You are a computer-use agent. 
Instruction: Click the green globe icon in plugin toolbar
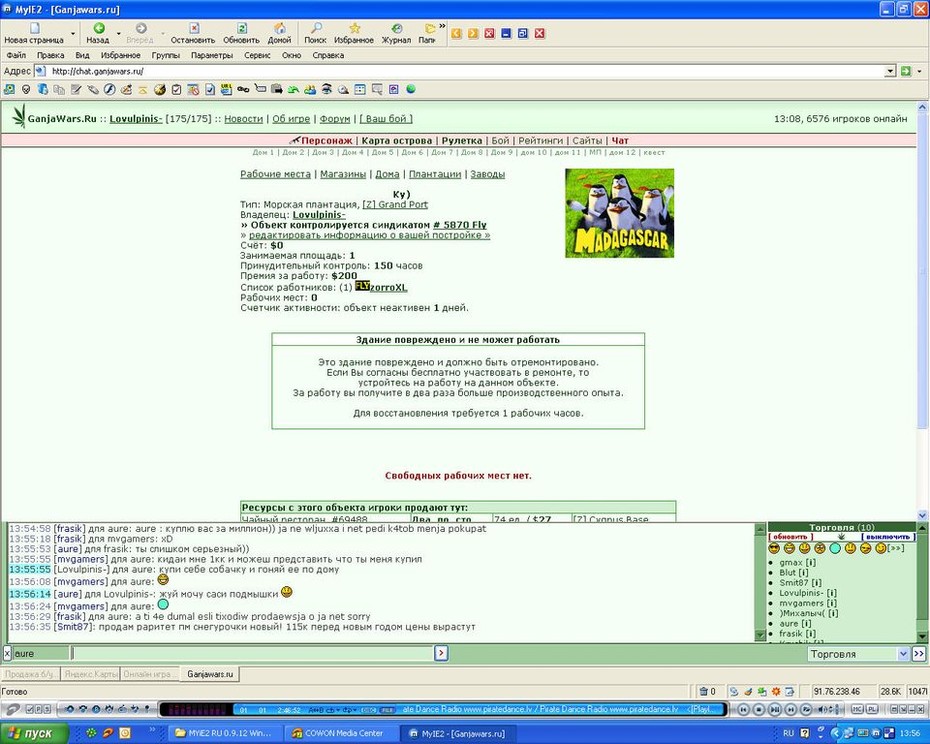410,90
